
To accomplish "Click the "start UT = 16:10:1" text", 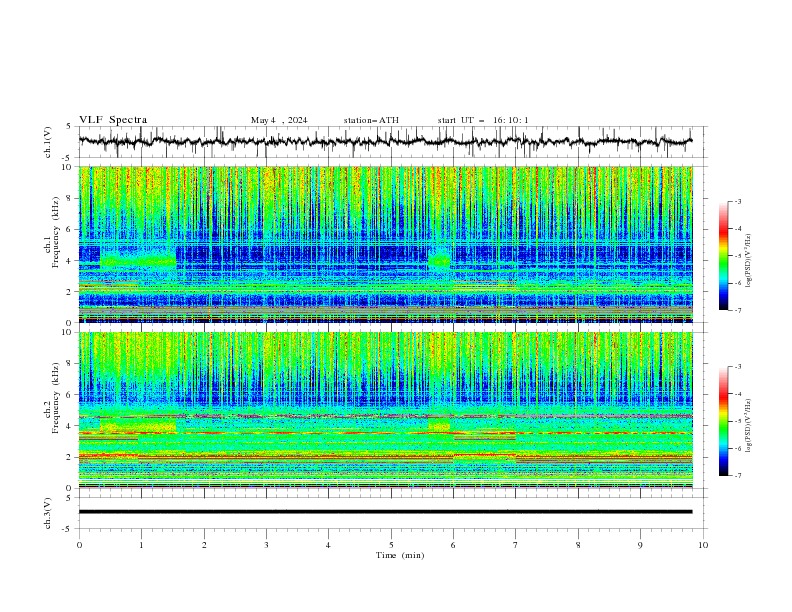I will [483, 120].
